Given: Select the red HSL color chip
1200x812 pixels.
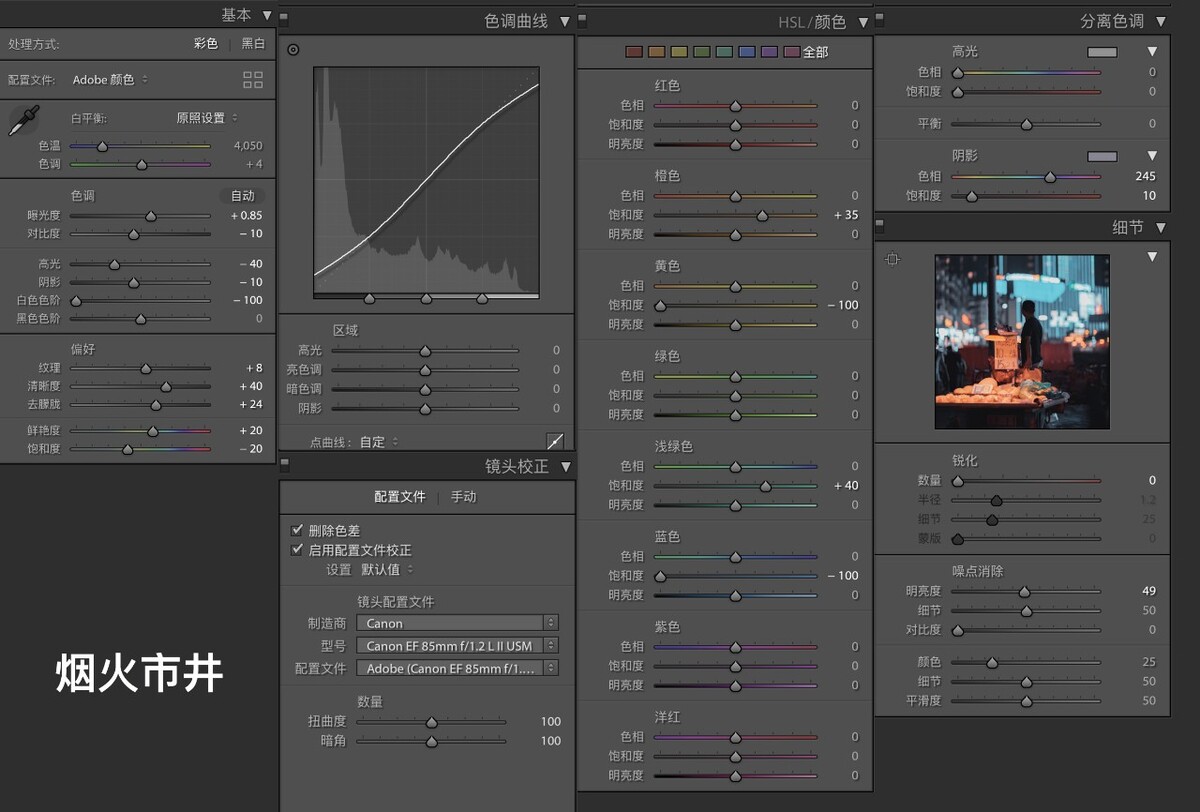Looking at the screenshot, I should tap(634, 52).
